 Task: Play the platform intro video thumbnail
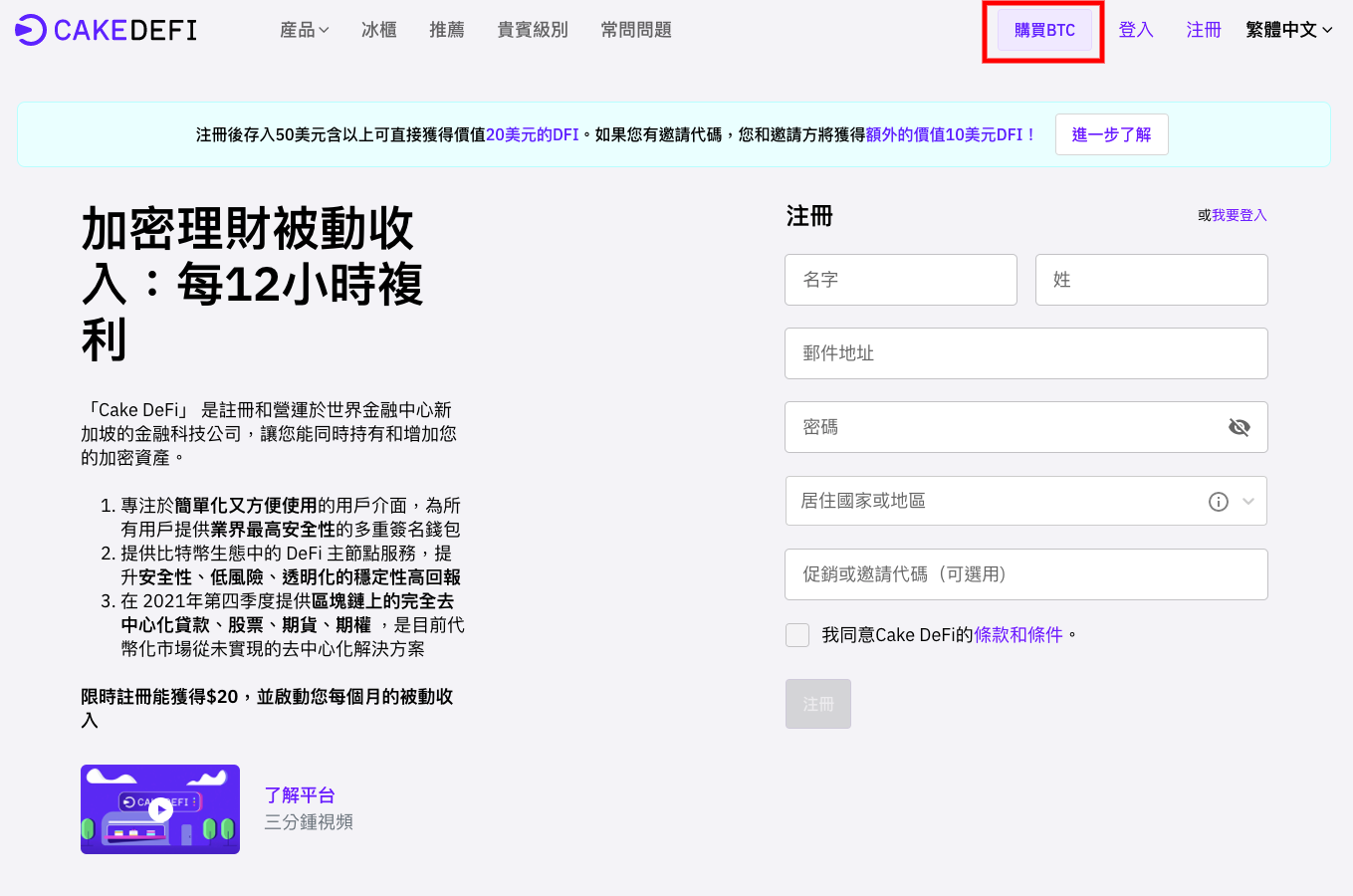click(x=160, y=809)
